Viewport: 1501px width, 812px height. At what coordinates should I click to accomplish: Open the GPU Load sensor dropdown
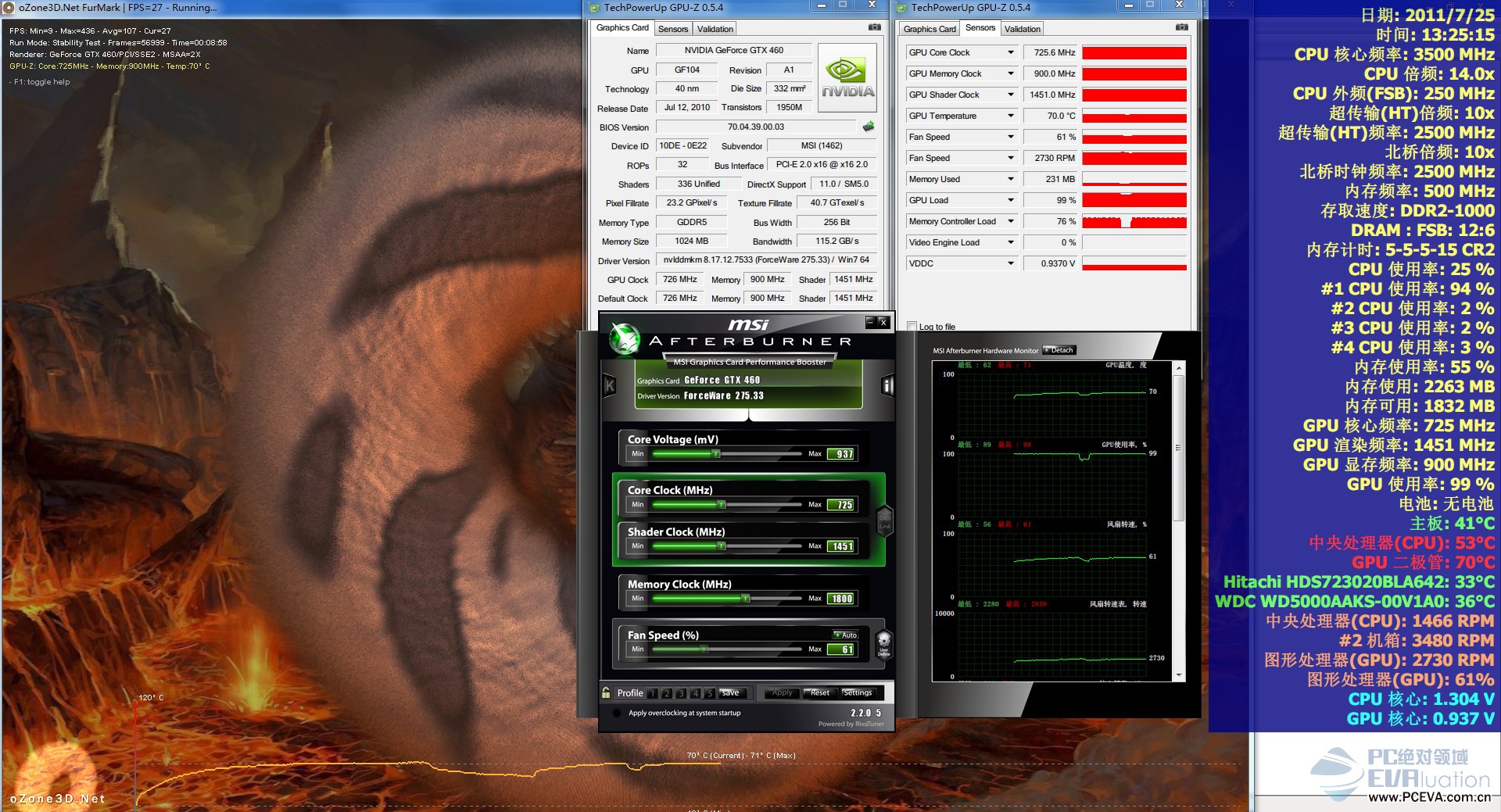tap(1011, 200)
